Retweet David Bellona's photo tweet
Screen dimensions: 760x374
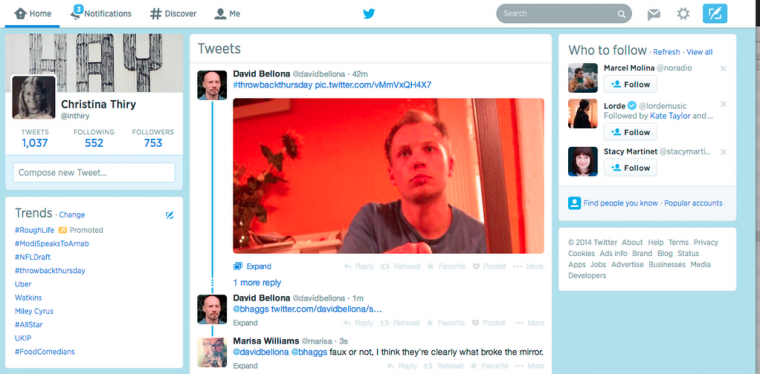tap(400, 266)
